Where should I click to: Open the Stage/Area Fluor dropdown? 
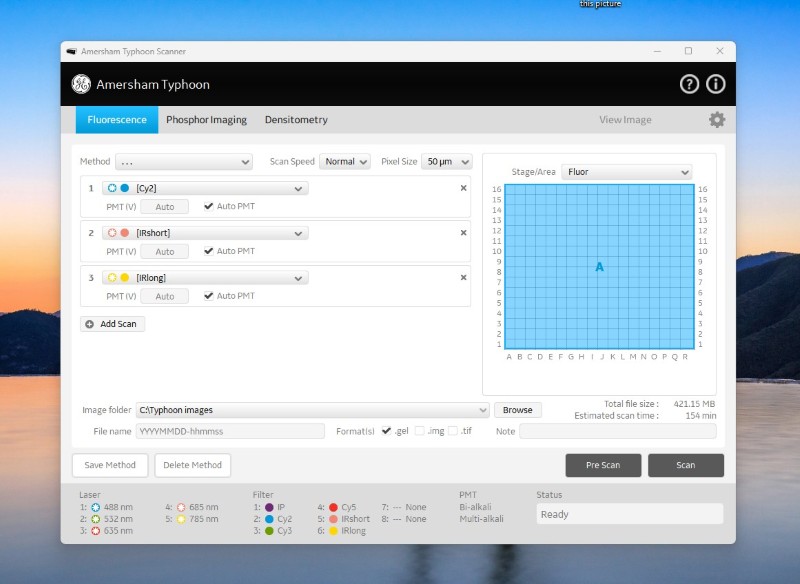(x=627, y=172)
